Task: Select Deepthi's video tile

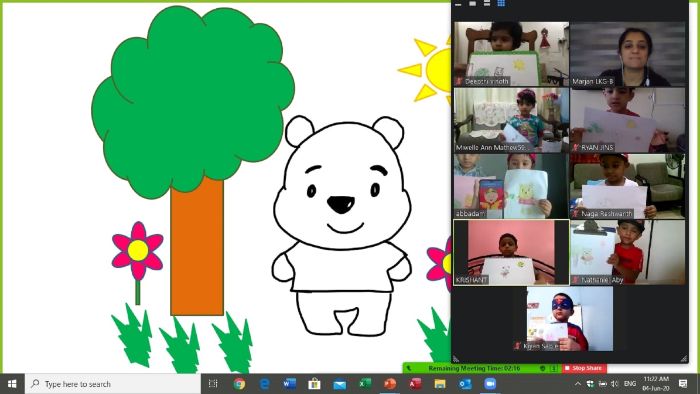Action: tap(511, 54)
